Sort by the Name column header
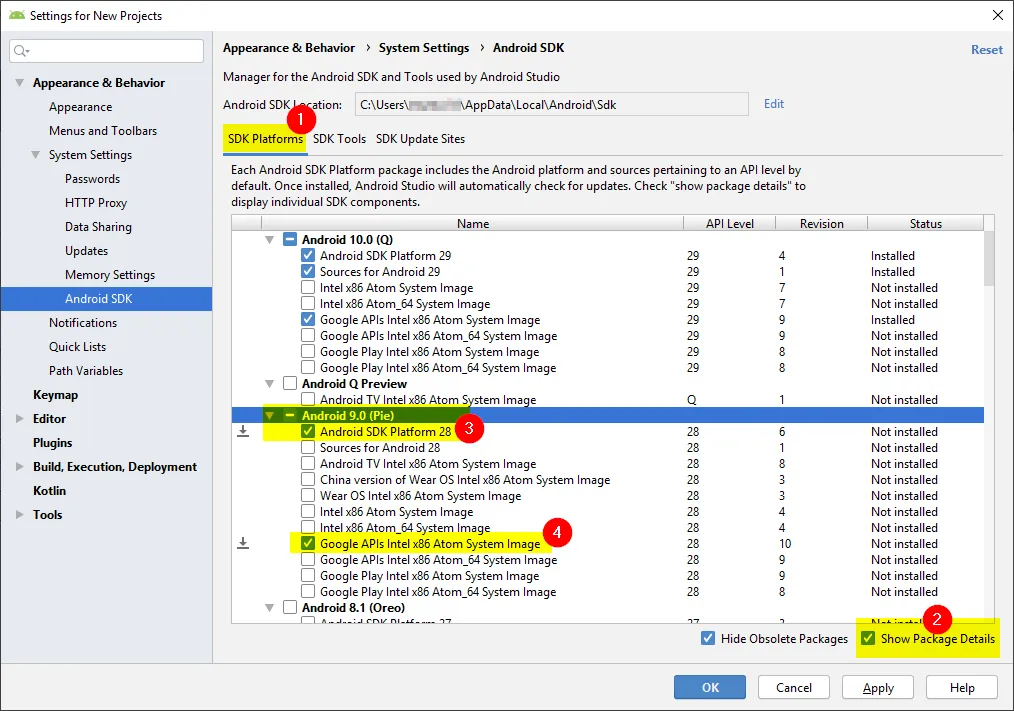The image size is (1014, 711). (473, 223)
